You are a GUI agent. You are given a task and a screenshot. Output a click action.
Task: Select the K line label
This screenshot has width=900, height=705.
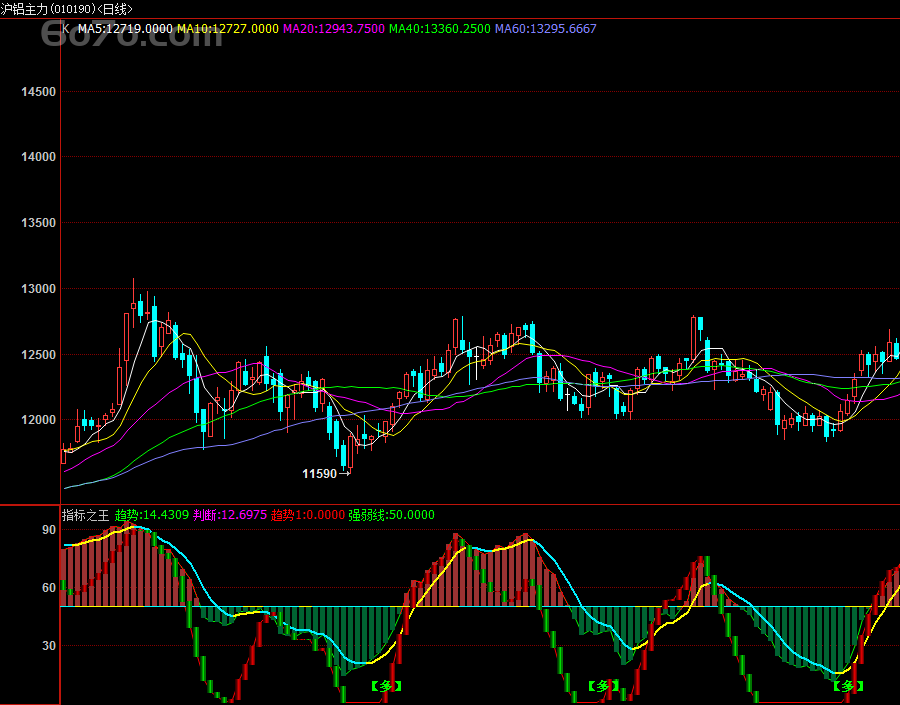coord(66,29)
